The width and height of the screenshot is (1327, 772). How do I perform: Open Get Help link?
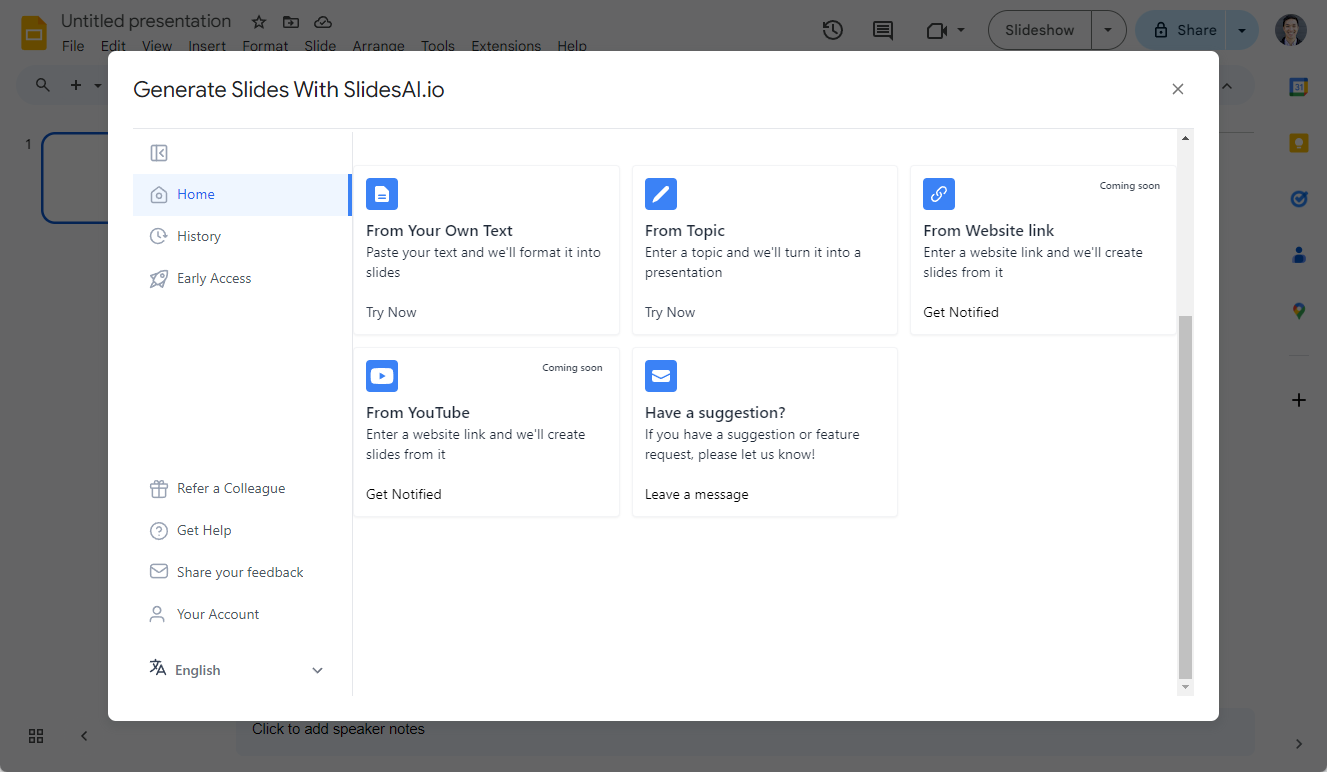click(204, 531)
